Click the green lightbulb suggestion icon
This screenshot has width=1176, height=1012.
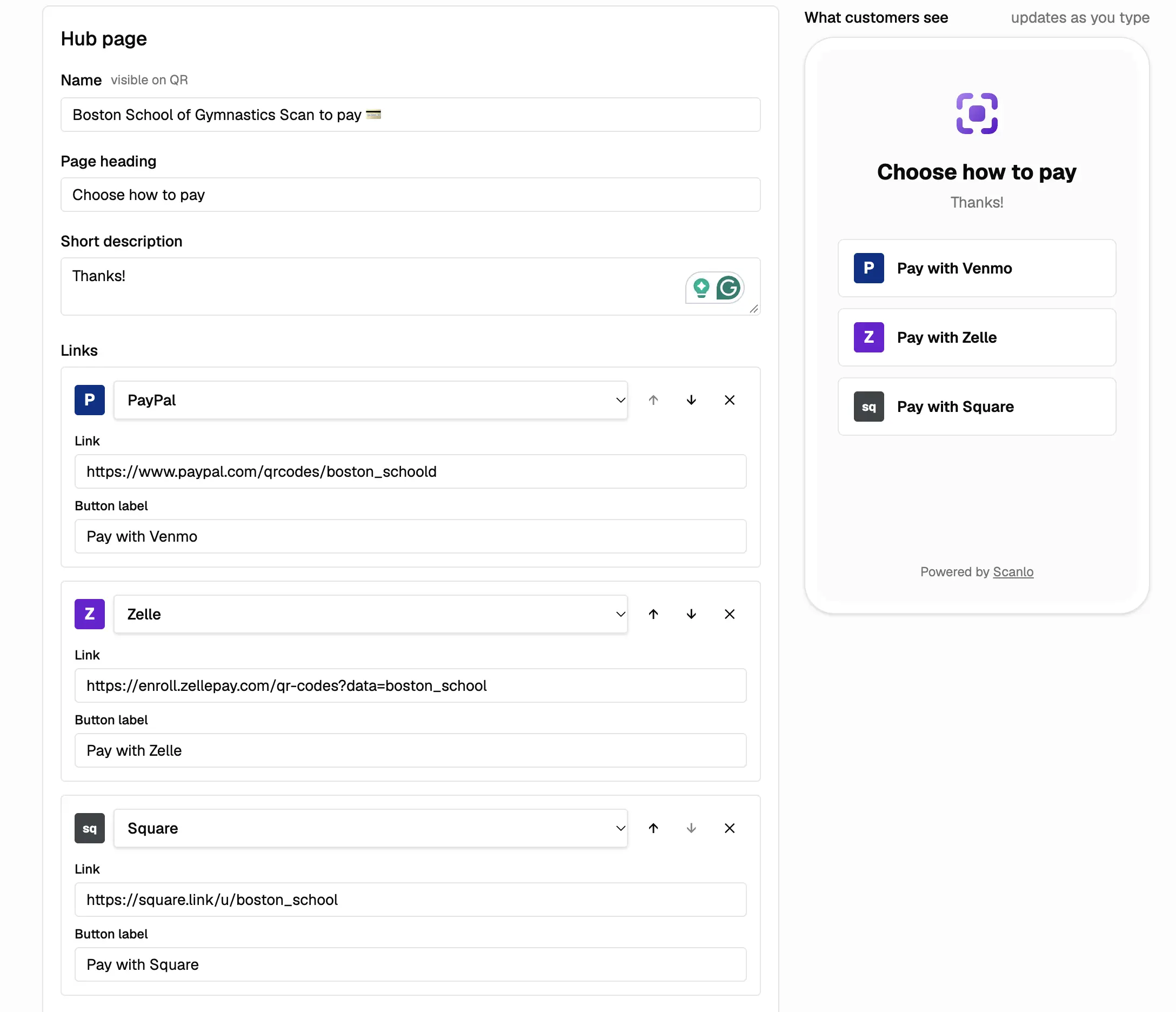point(701,288)
